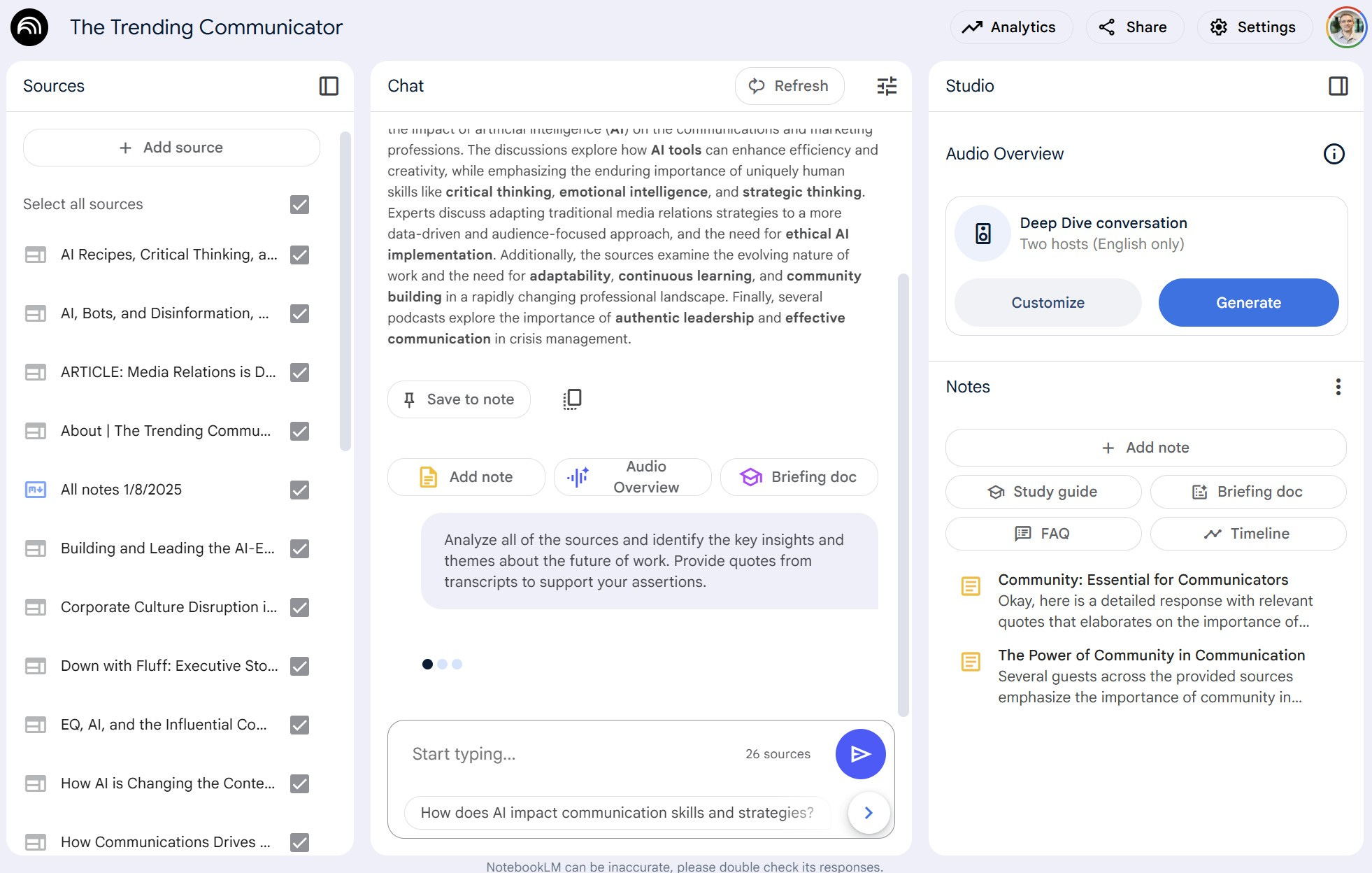The height and width of the screenshot is (873, 1372).
Task: Click the Audio Overview info icon
Action: point(1334,154)
